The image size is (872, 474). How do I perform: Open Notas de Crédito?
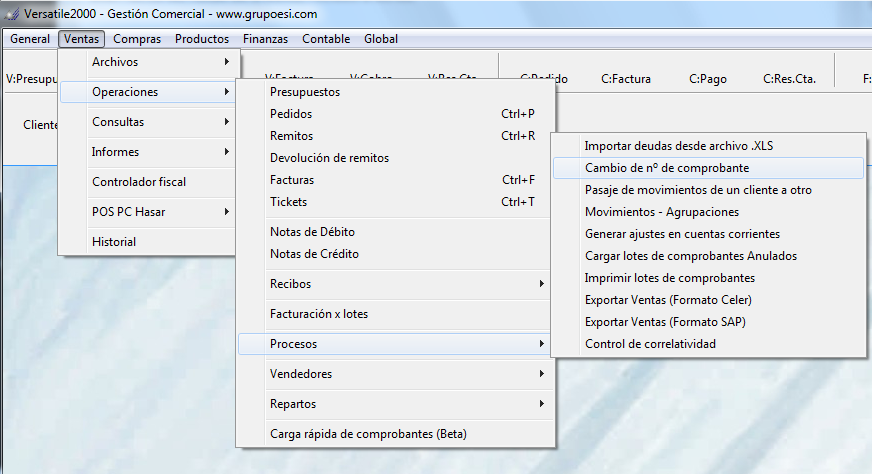(314, 254)
